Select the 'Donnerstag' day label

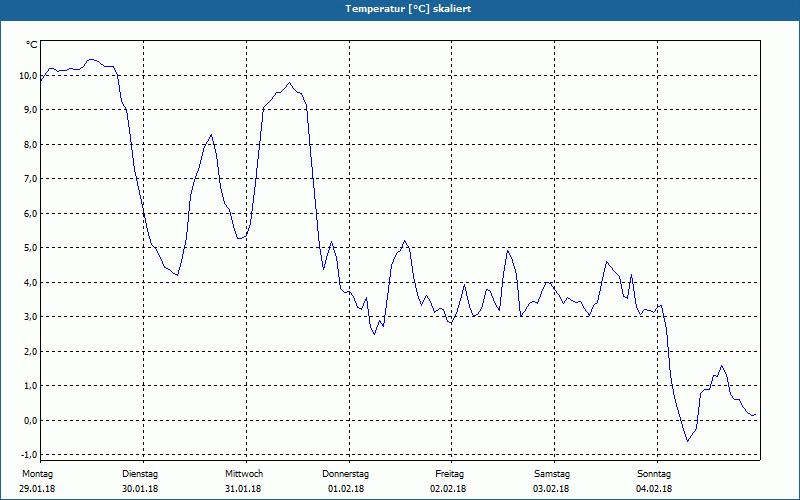coord(345,474)
